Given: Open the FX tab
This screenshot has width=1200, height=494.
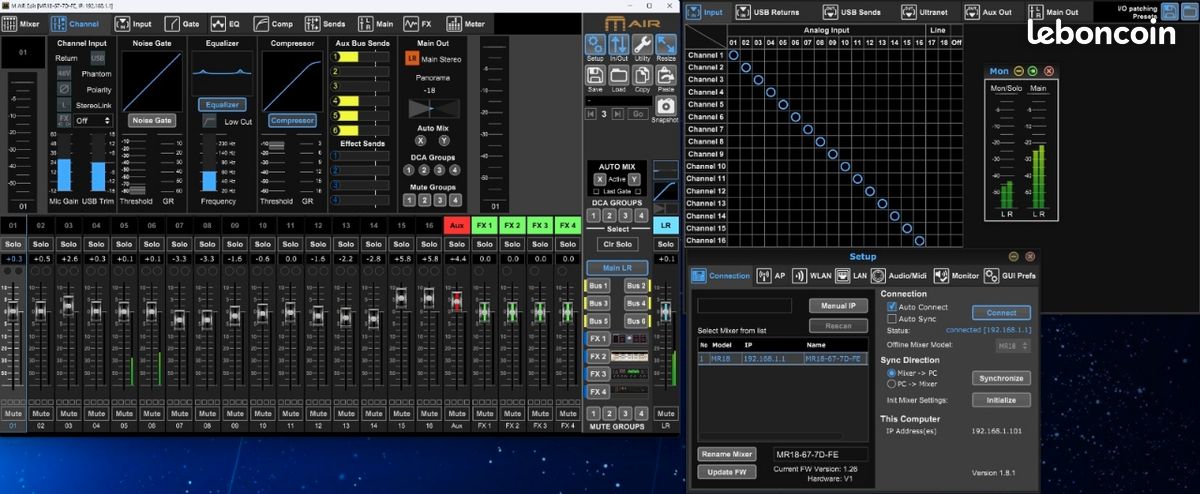Looking at the screenshot, I should 417,22.
